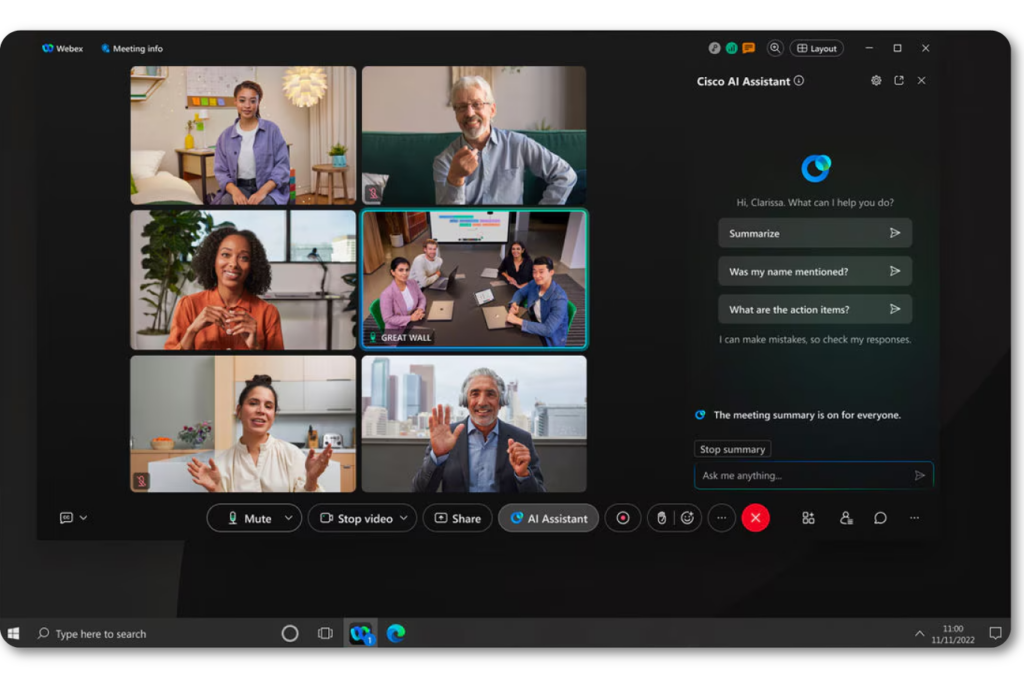The image size is (1024, 677).
Task: Click the send arrow in the ask field
Action: (x=920, y=475)
